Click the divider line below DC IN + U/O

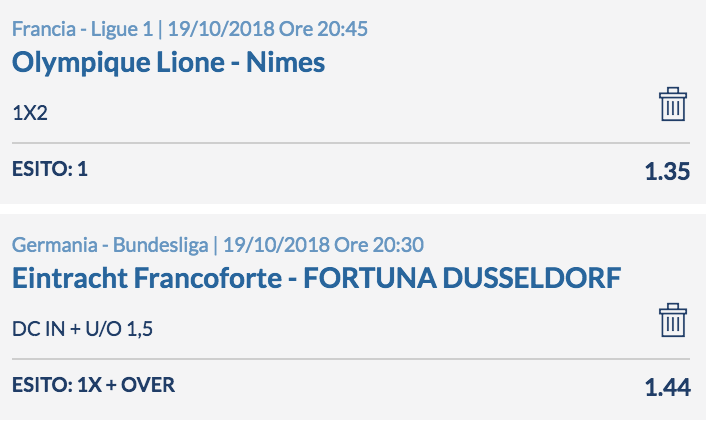(351, 359)
